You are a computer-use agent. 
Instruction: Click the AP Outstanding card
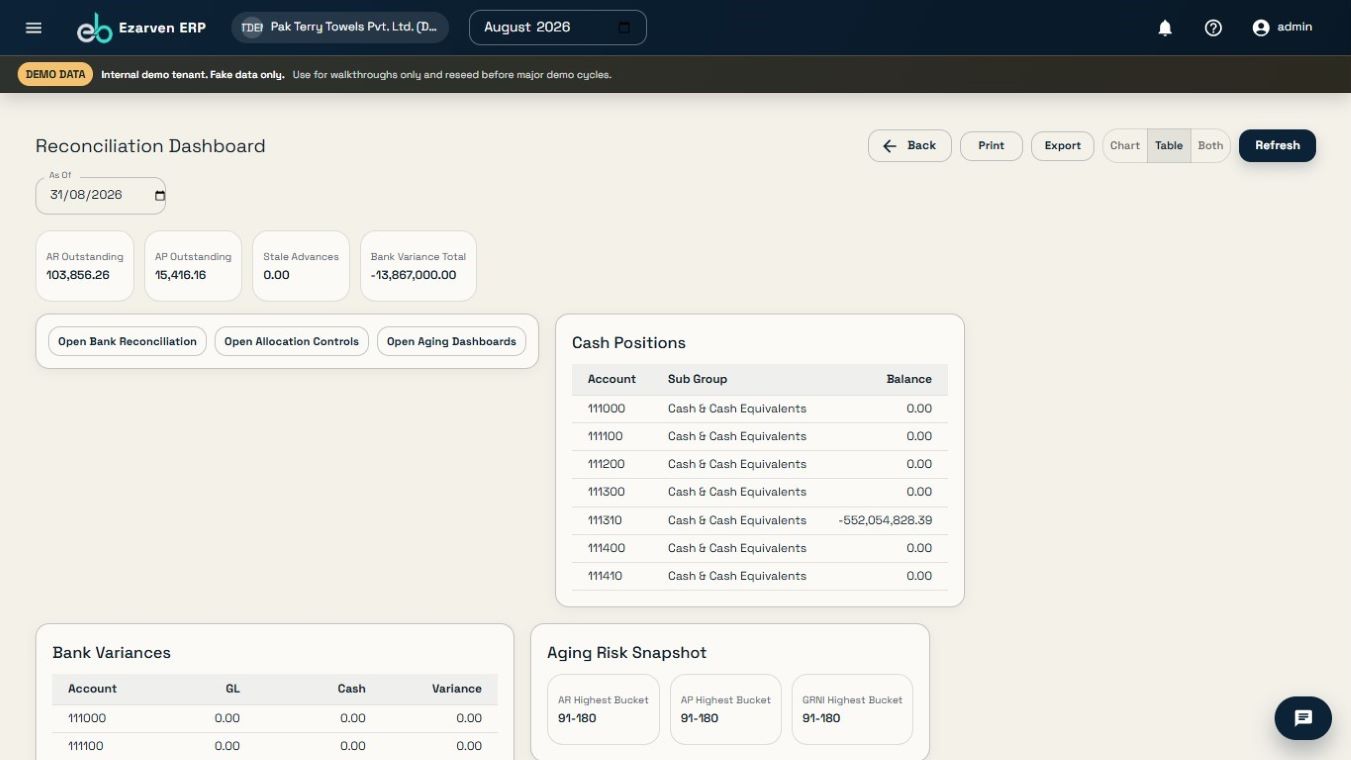[x=193, y=266]
